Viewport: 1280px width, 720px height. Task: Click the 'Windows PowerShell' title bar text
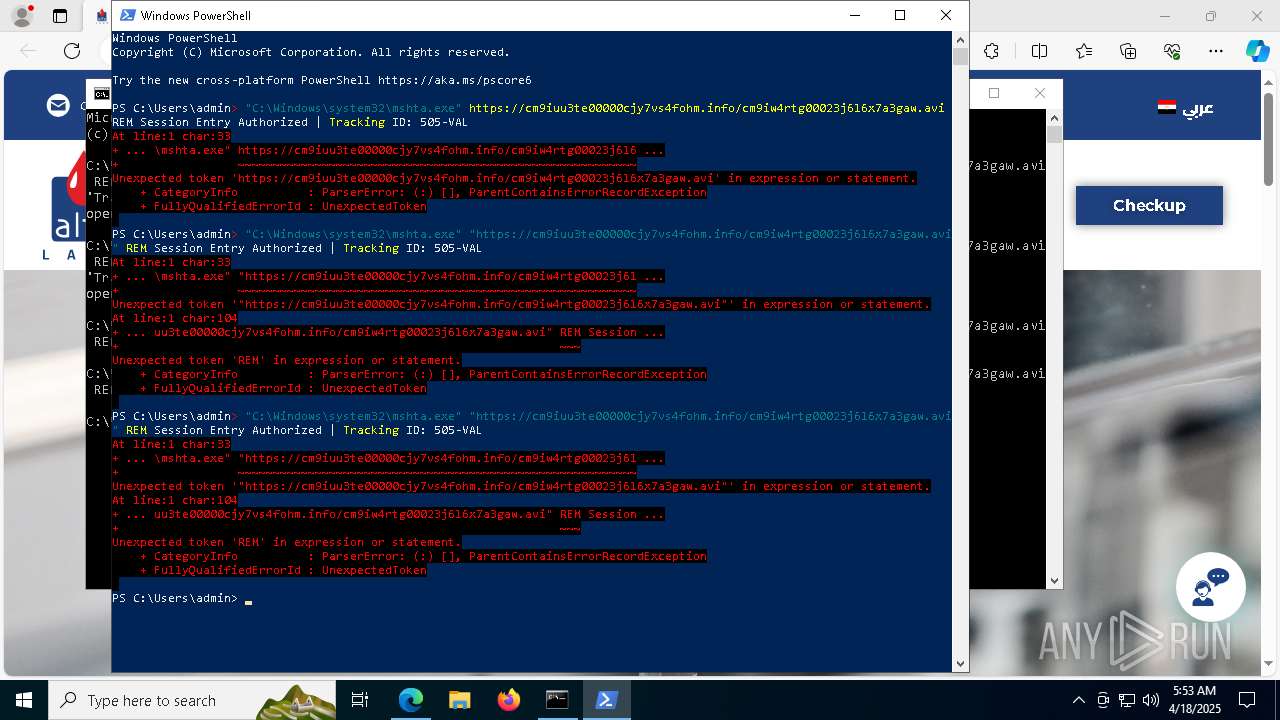(196, 16)
